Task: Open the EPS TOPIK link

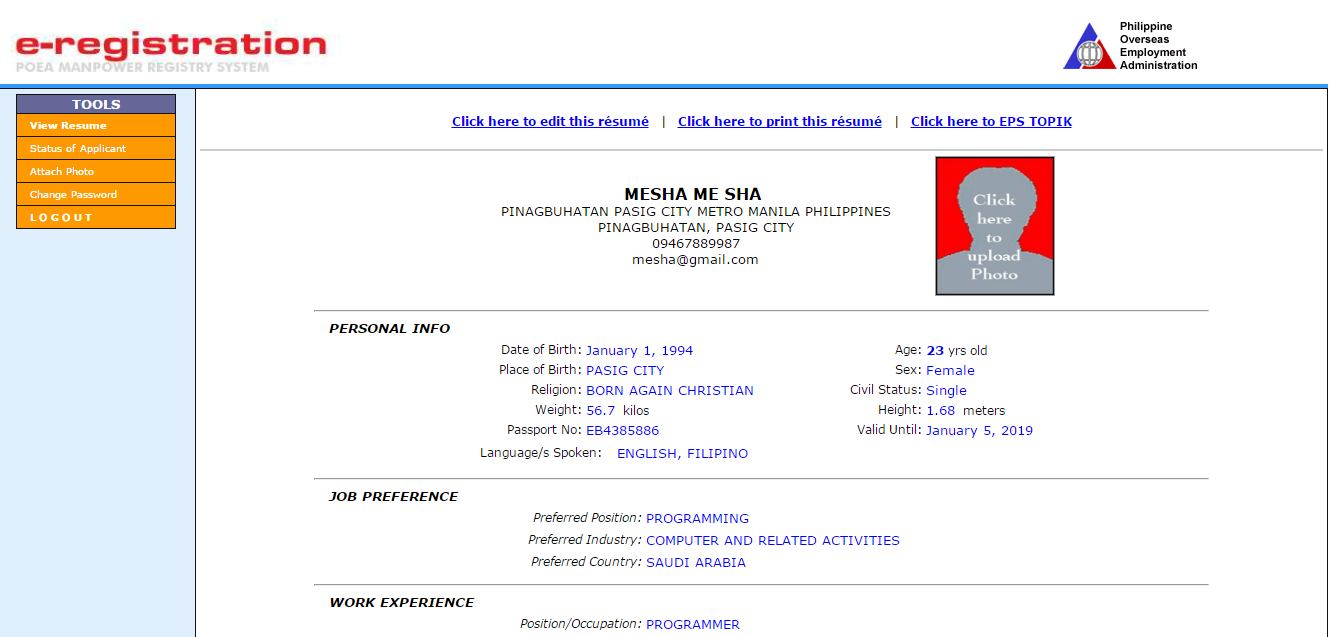Action: (x=991, y=121)
